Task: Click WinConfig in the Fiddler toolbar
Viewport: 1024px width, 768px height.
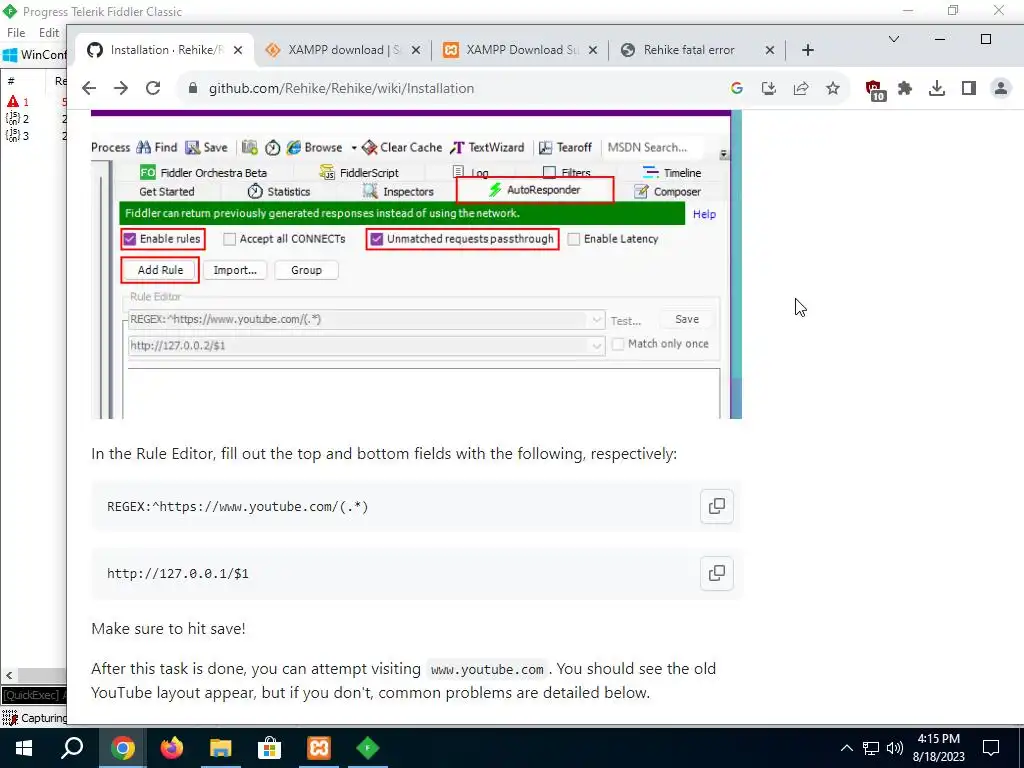Action: pos(34,55)
